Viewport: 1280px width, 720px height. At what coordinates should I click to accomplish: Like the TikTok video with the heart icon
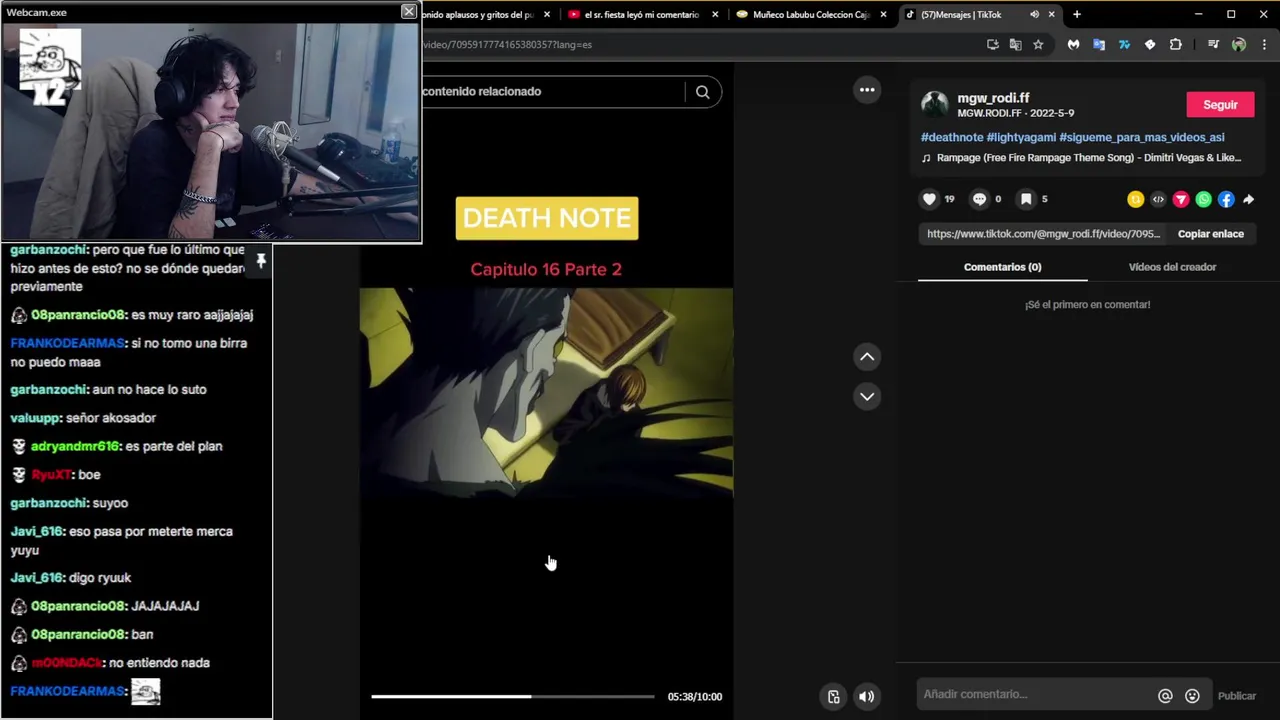pyautogui.click(x=929, y=199)
